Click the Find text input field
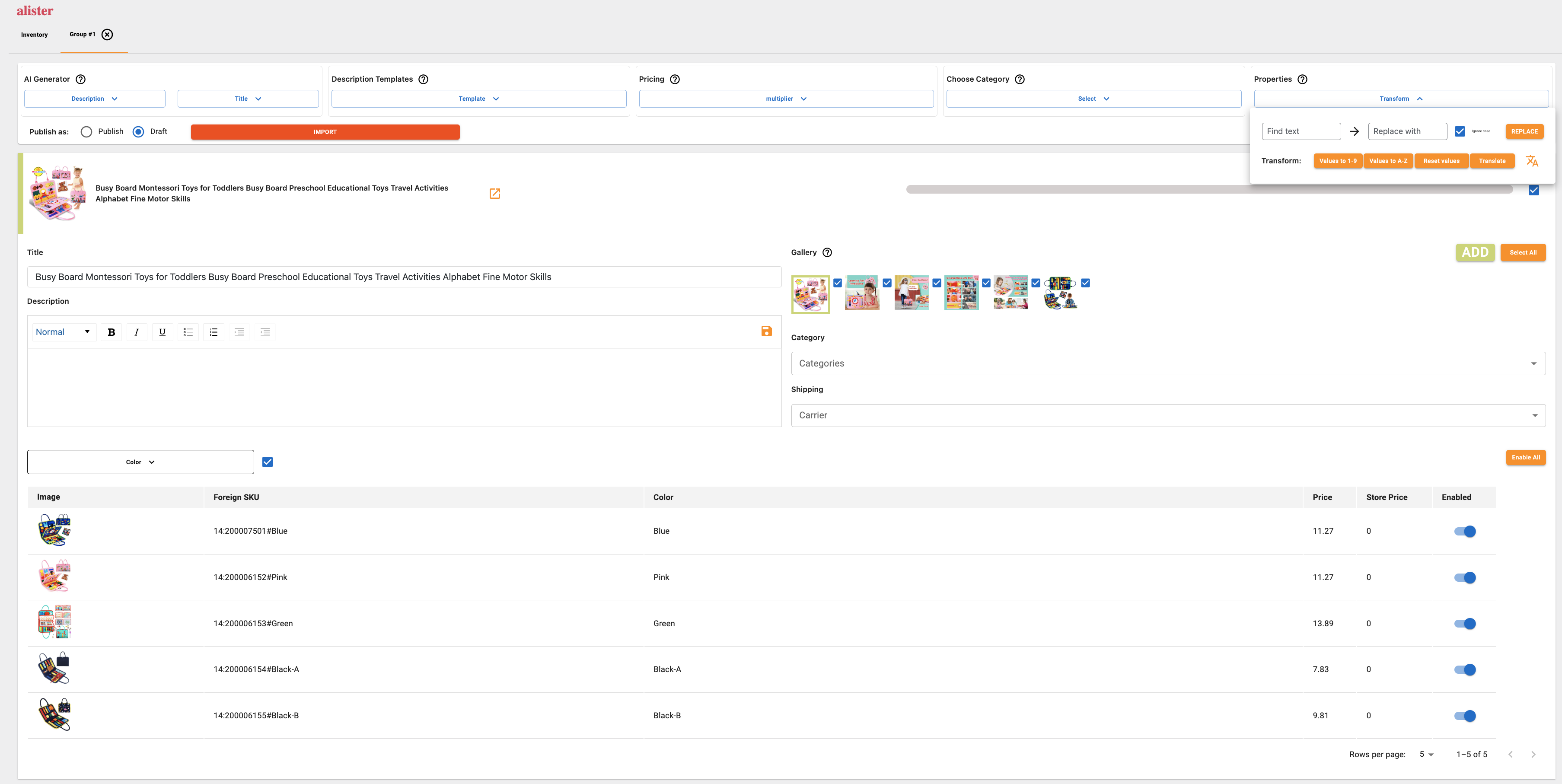This screenshot has height=784, width=1562. (1301, 131)
